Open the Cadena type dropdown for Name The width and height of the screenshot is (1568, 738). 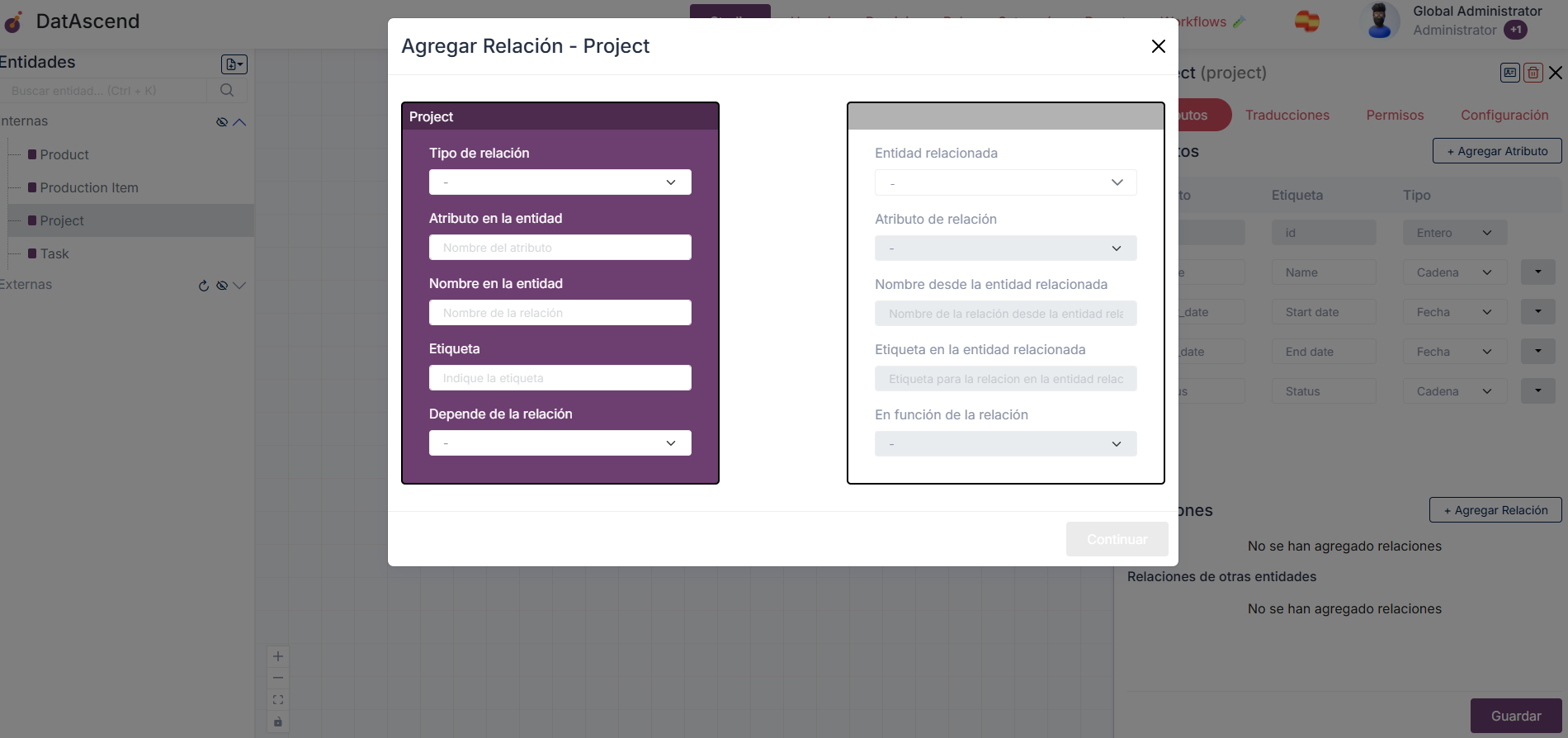[x=1455, y=272]
